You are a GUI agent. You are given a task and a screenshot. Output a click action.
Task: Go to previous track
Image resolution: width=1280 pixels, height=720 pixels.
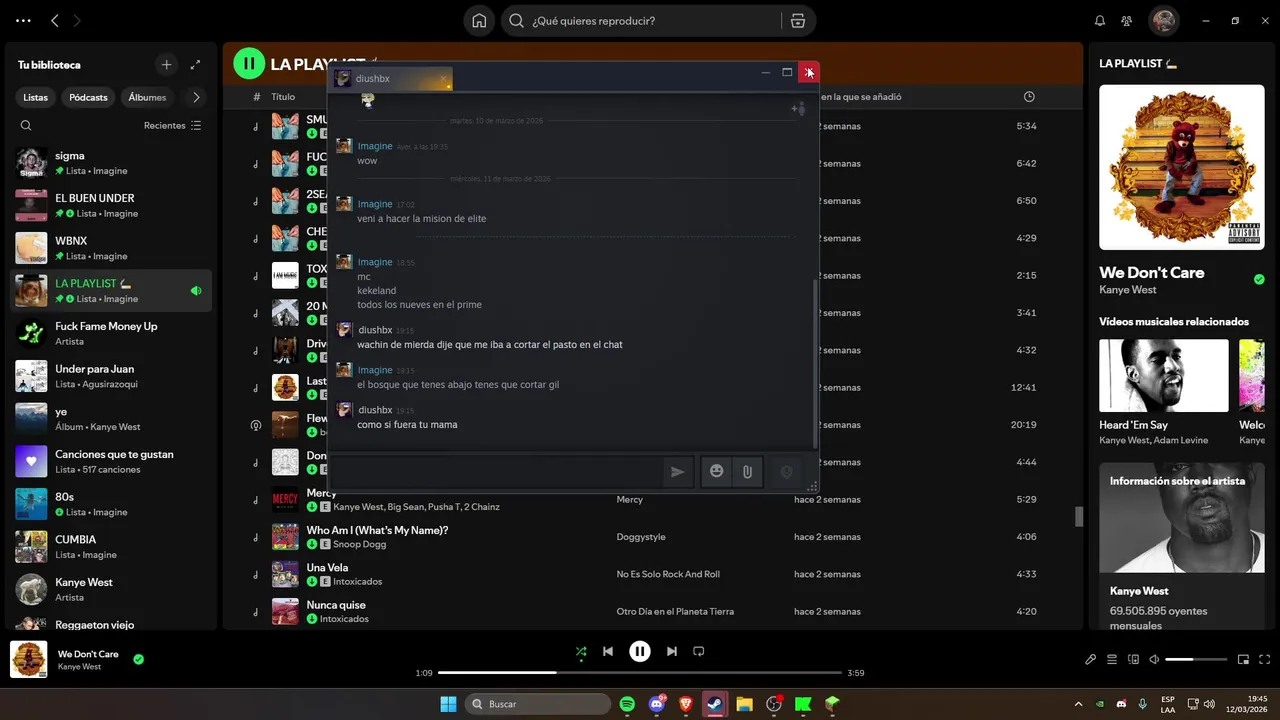(x=608, y=651)
